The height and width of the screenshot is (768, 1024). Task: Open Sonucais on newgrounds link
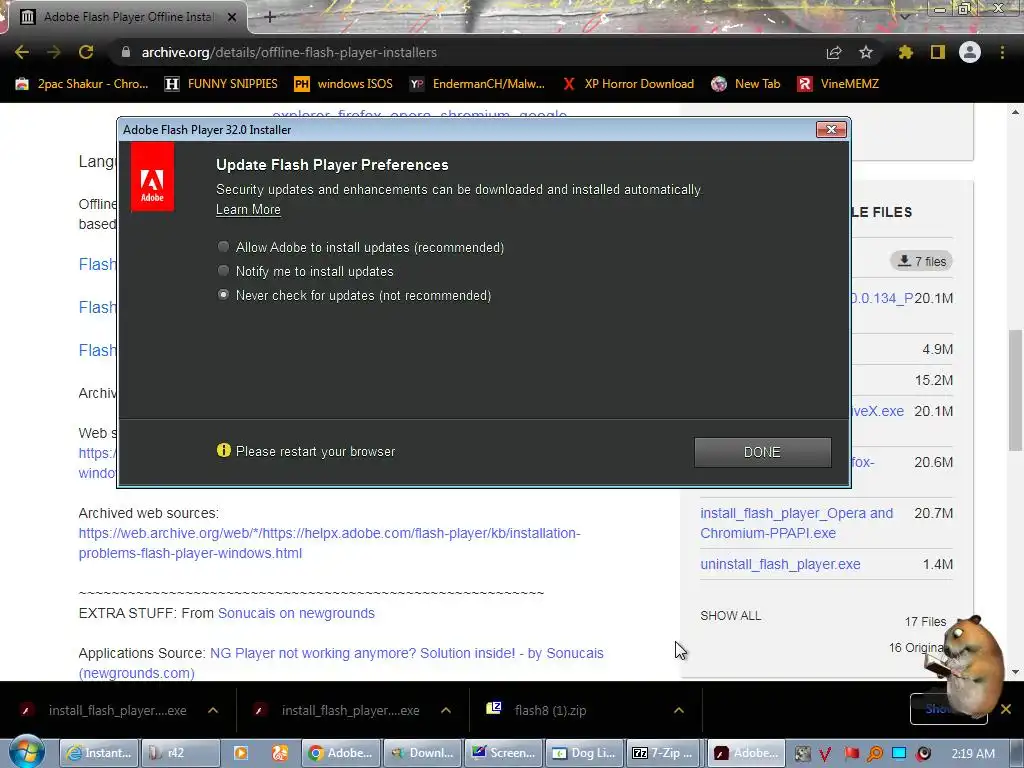tap(296, 613)
